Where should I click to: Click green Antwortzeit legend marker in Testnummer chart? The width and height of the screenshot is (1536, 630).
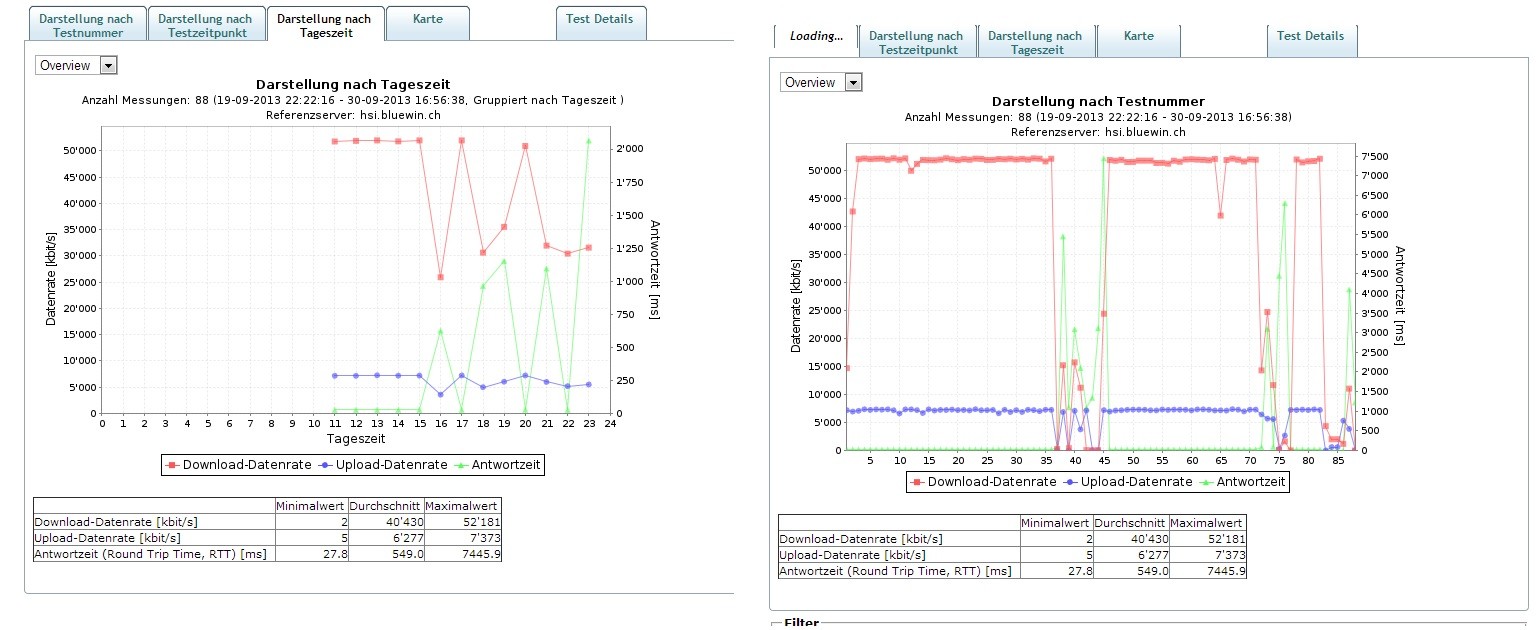tap(1206, 482)
